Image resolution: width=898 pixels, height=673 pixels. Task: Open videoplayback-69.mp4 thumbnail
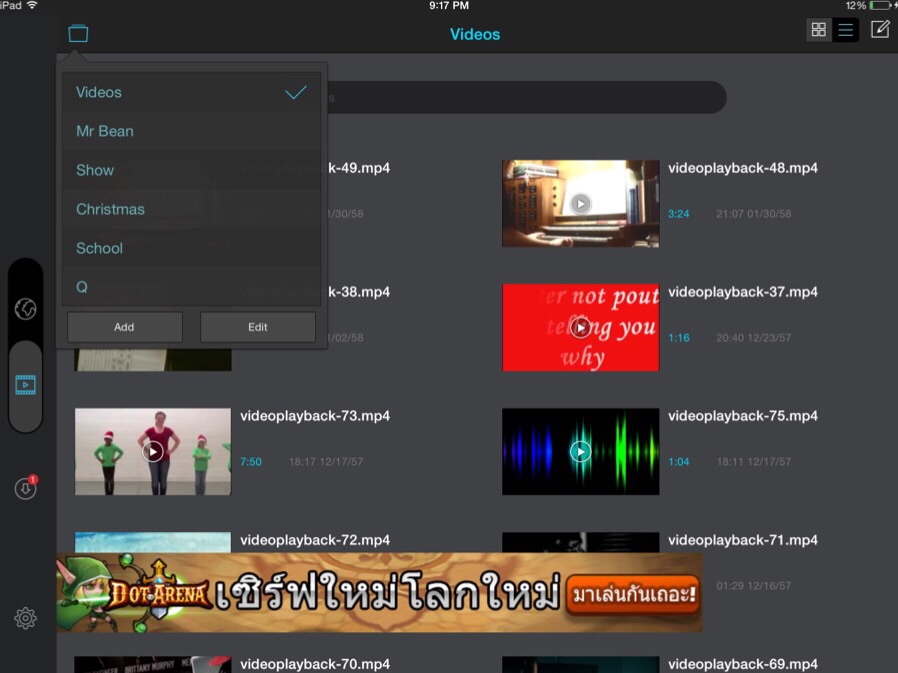[x=581, y=664]
